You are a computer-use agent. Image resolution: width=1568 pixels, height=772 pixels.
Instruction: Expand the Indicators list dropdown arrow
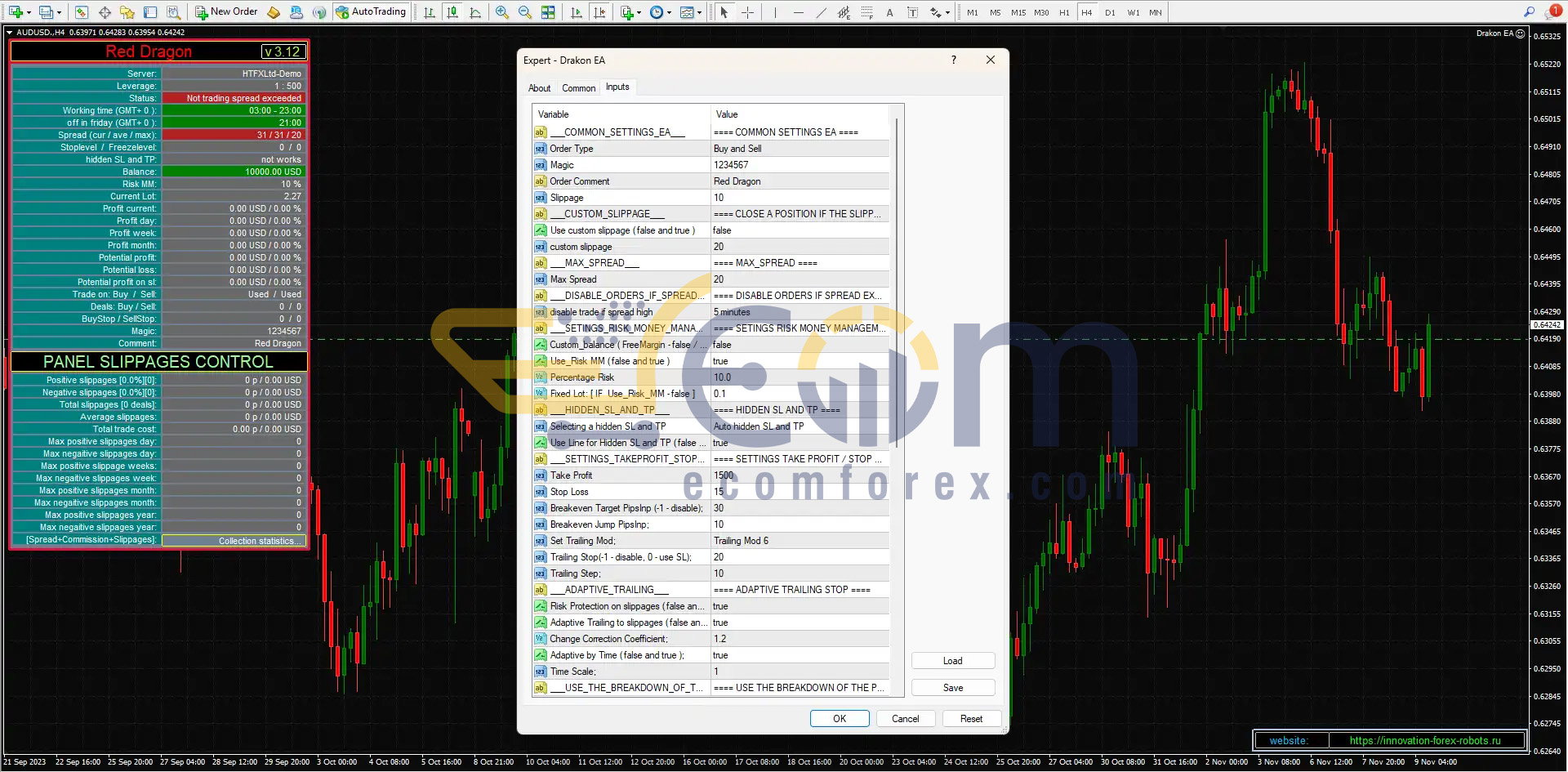tap(639, 12)
